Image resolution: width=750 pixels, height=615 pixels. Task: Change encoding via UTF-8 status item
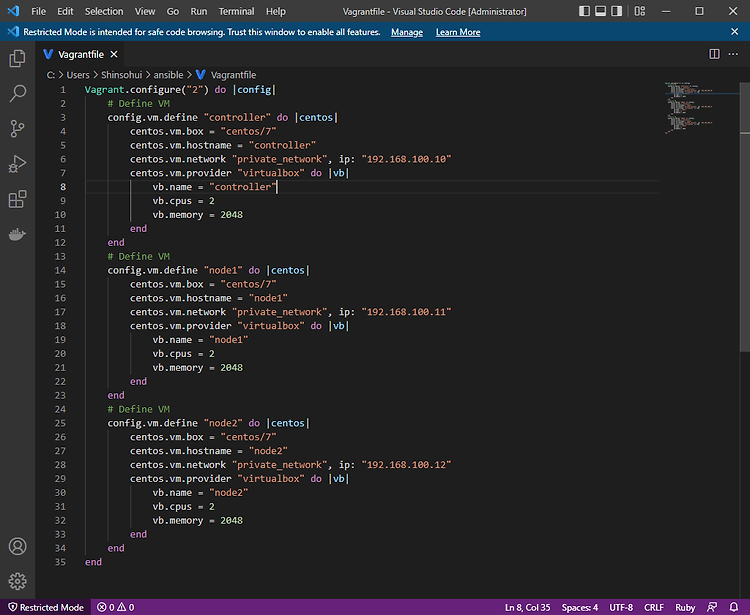[x=621, y=607]
